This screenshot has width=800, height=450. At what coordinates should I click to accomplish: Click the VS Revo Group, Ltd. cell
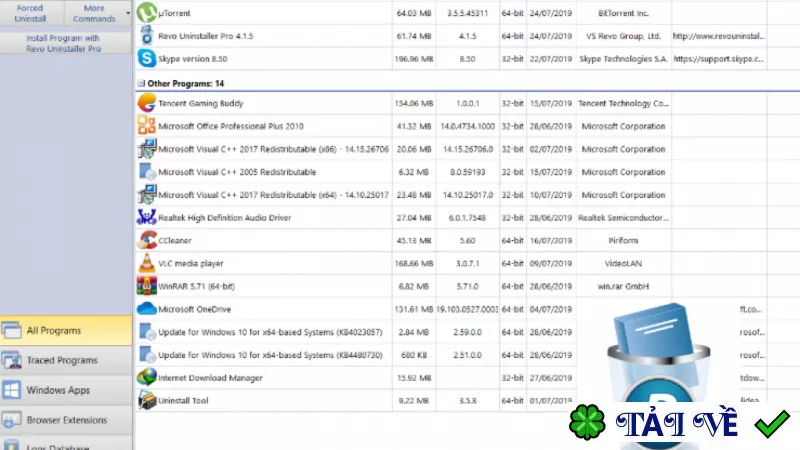pos(623,36)
